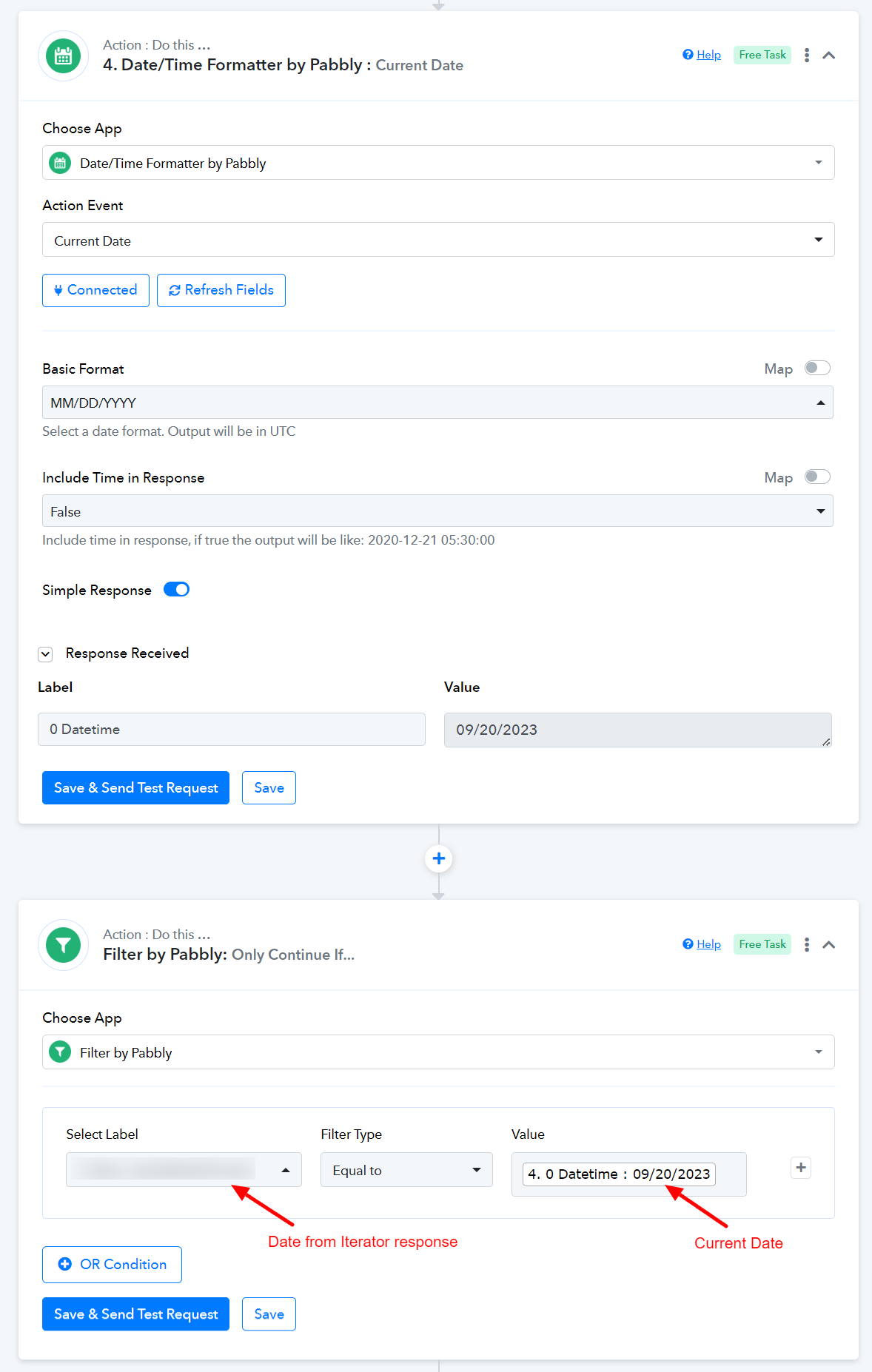Open three-dot menu on Date/Time Formatter step

pos(807,56)
